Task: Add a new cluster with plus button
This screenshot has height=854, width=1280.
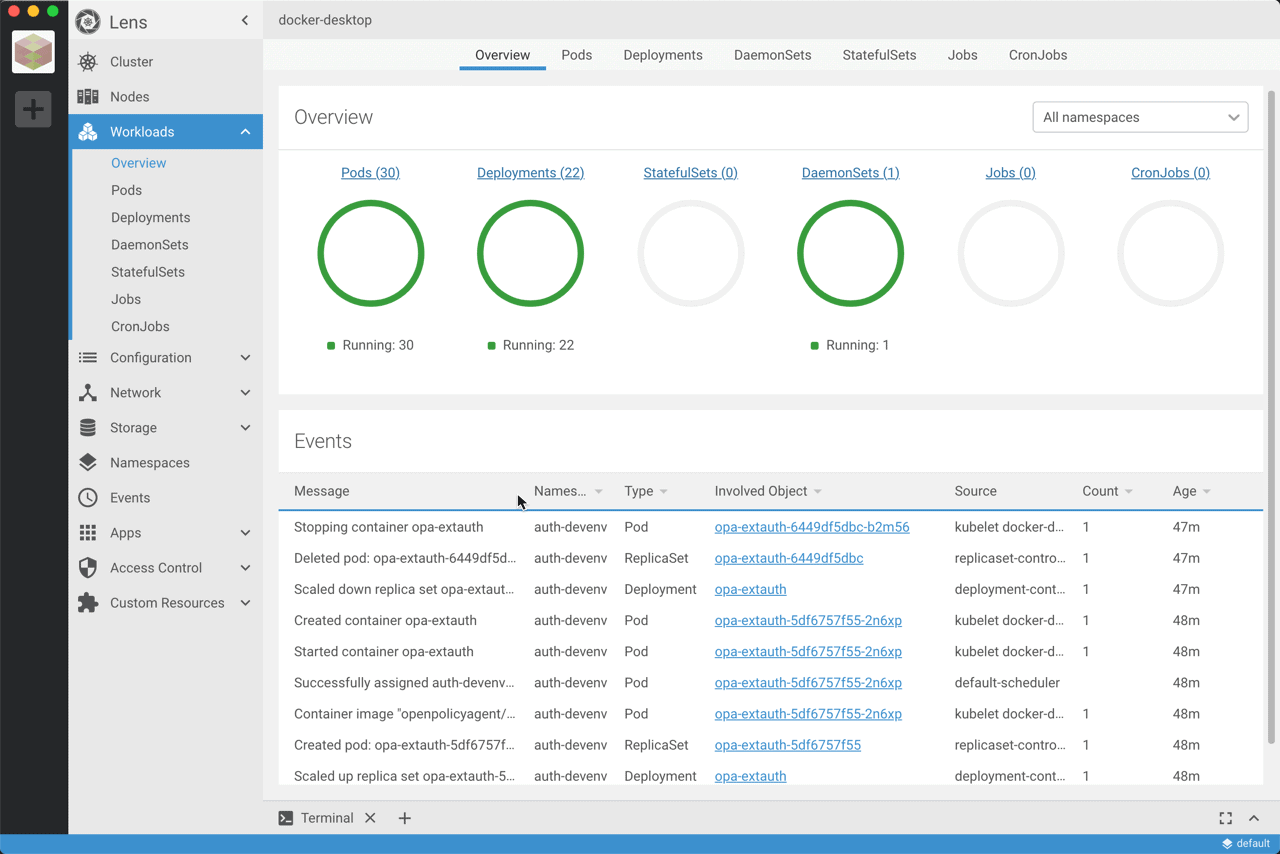Action: coord(33,108)
